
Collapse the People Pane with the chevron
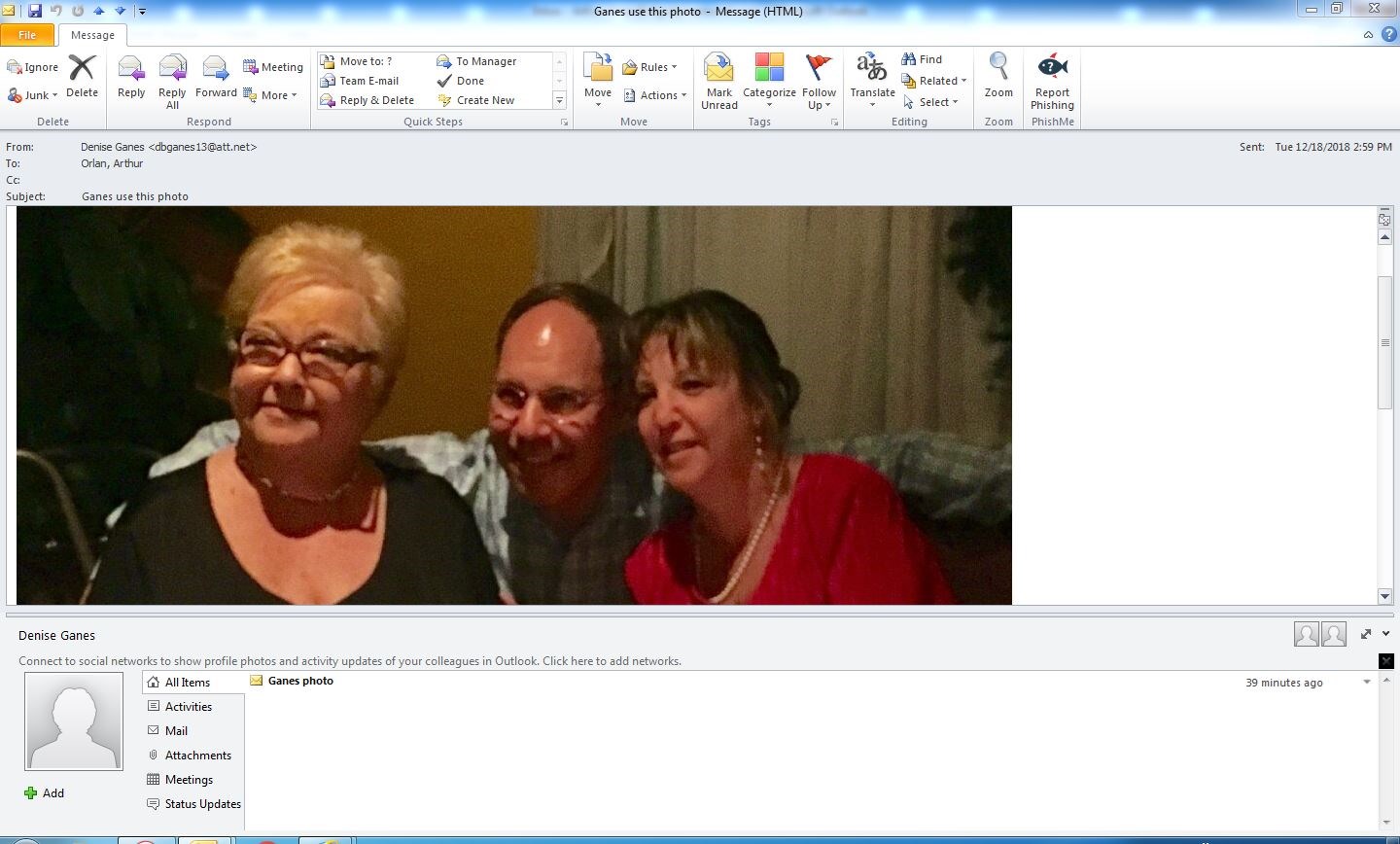(1385, 634)
